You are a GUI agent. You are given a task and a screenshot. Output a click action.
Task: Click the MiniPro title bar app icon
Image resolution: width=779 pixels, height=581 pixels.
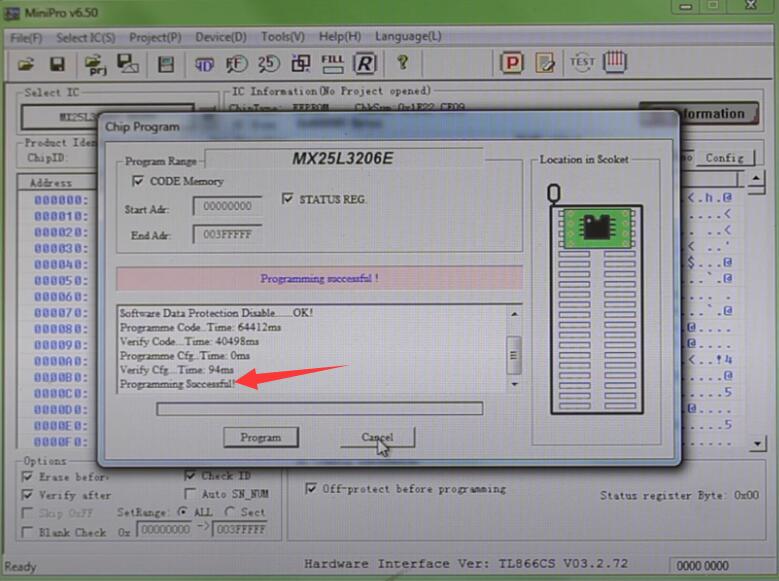[11, 13]
